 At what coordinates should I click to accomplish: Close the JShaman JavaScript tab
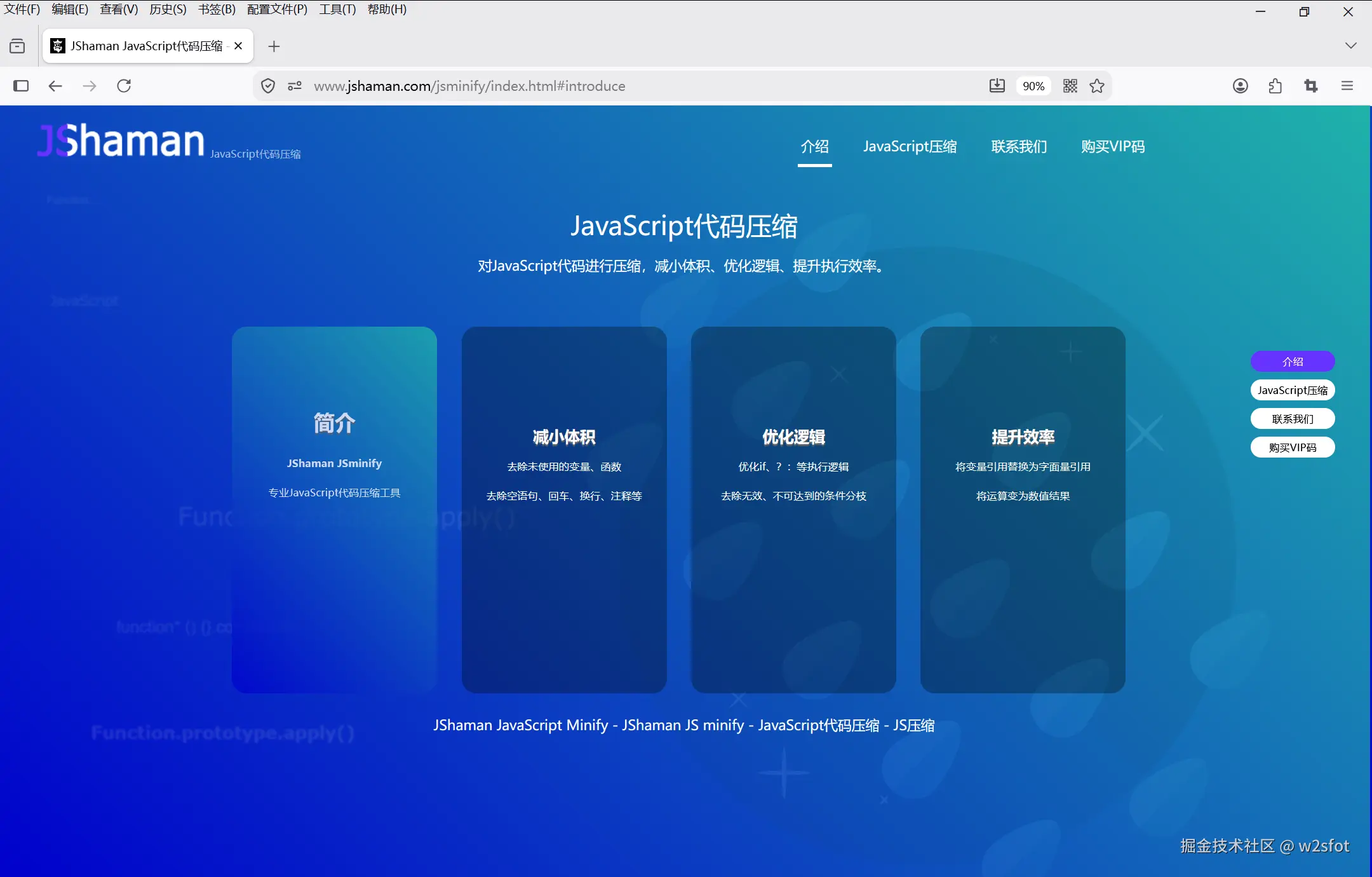[x=238, y=46]
